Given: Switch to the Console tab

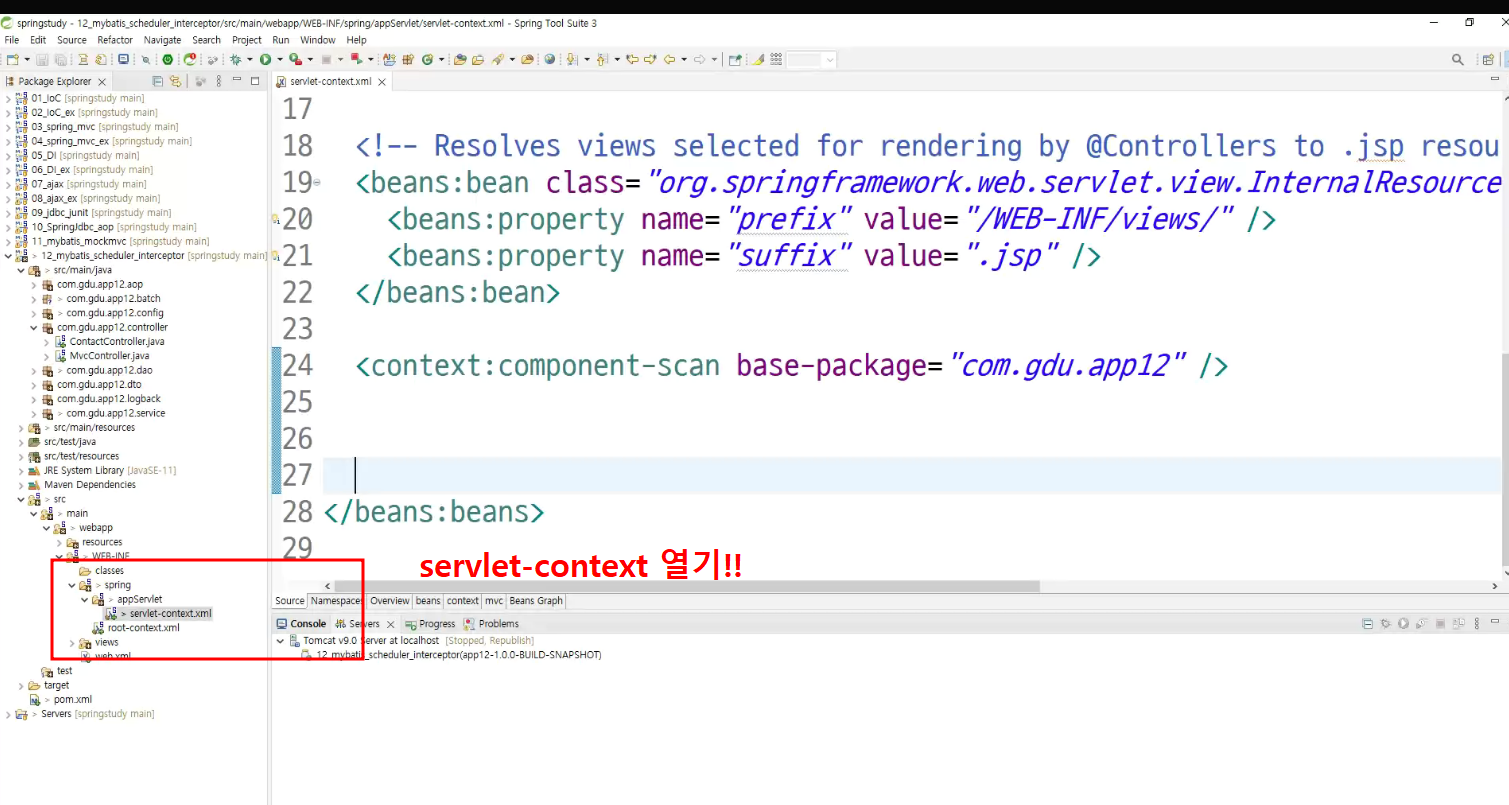Looking at the screenshot, I should 301,623.
